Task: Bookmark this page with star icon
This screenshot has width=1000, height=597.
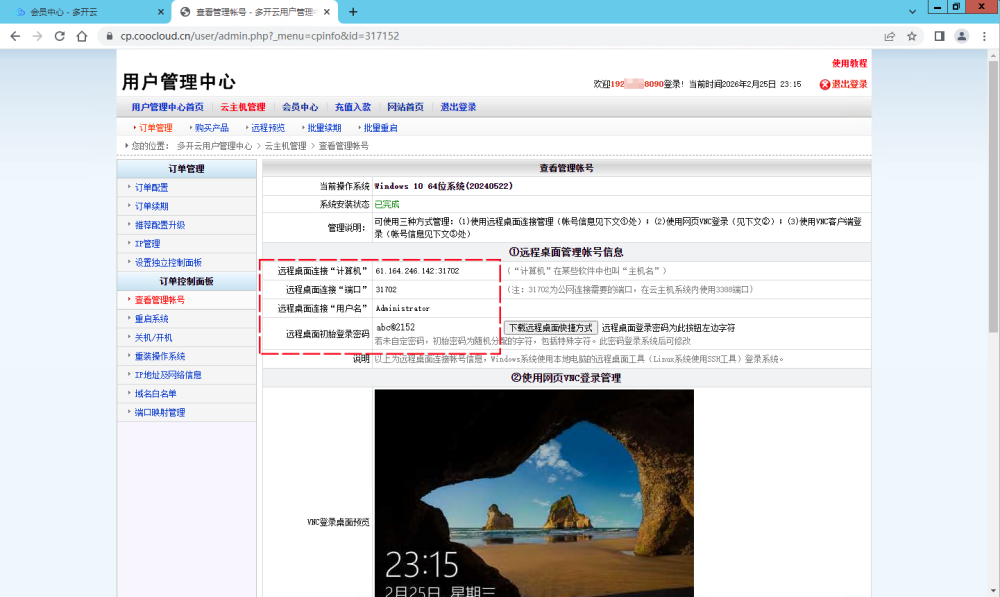Action: [x=912, y=36]
